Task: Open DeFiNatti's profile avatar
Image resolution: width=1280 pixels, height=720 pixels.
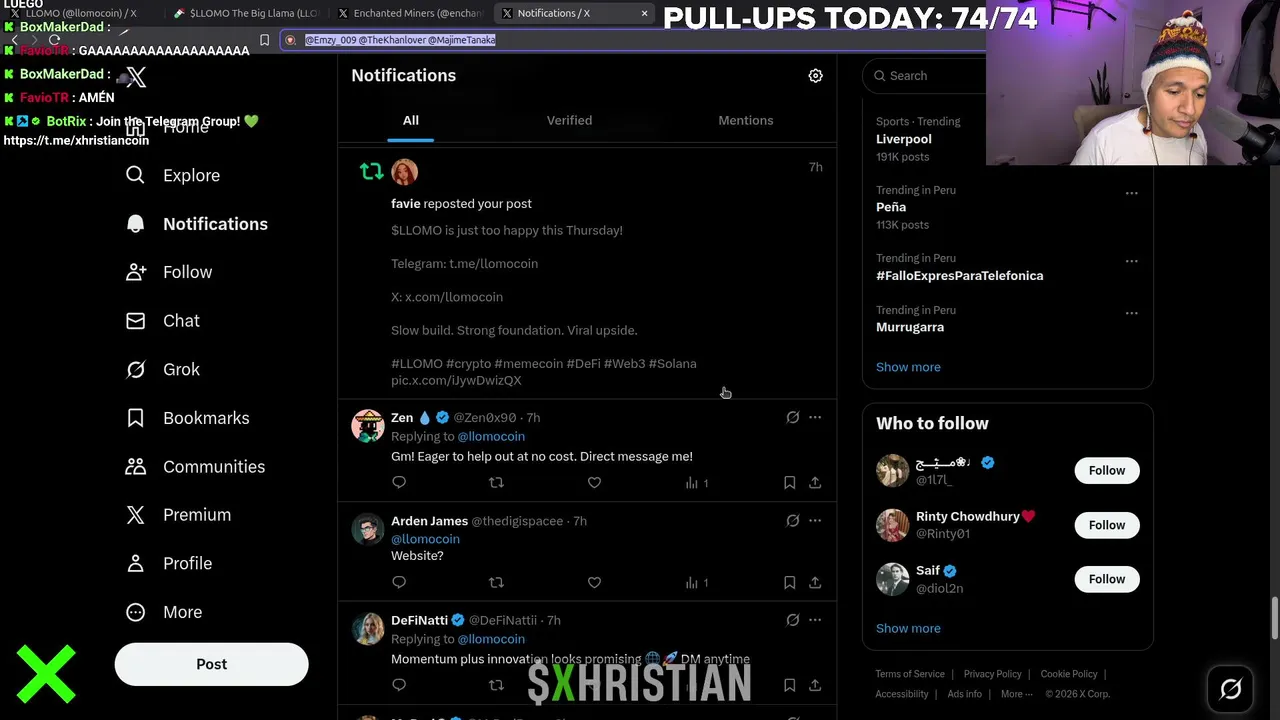Action: 368,629
